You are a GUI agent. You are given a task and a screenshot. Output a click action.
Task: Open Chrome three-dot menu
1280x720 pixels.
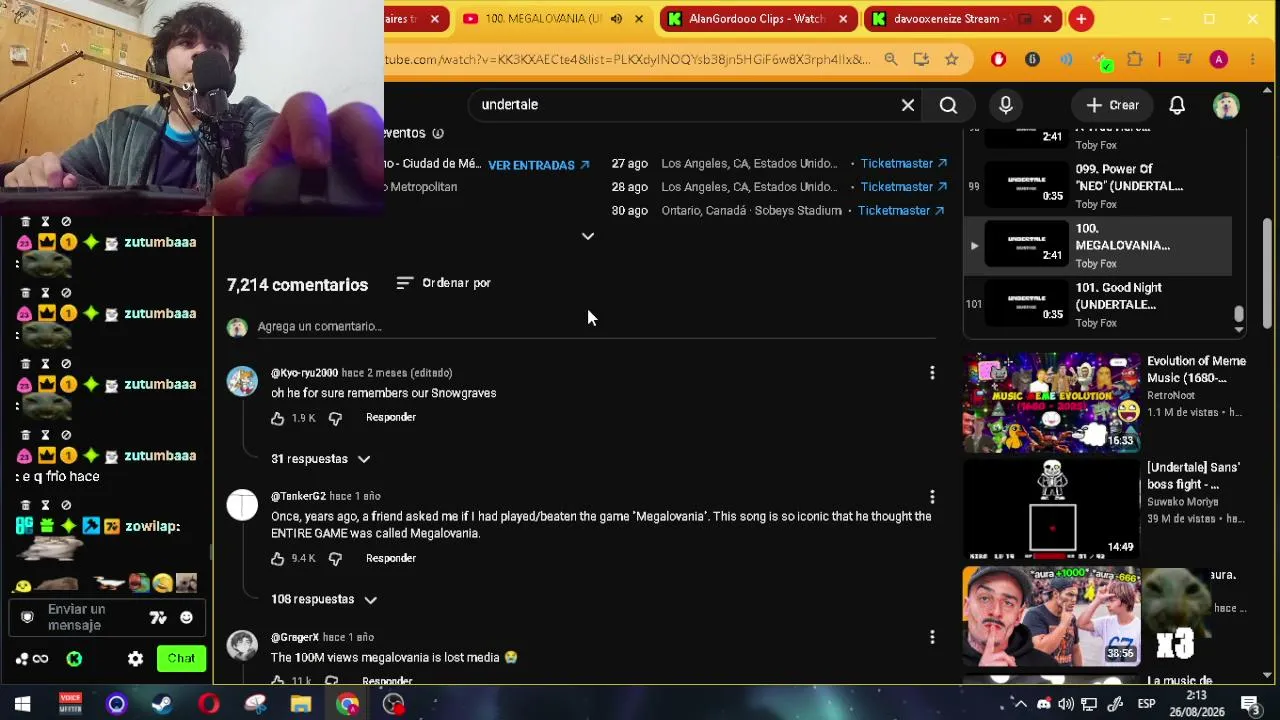tap(1253, 60)
